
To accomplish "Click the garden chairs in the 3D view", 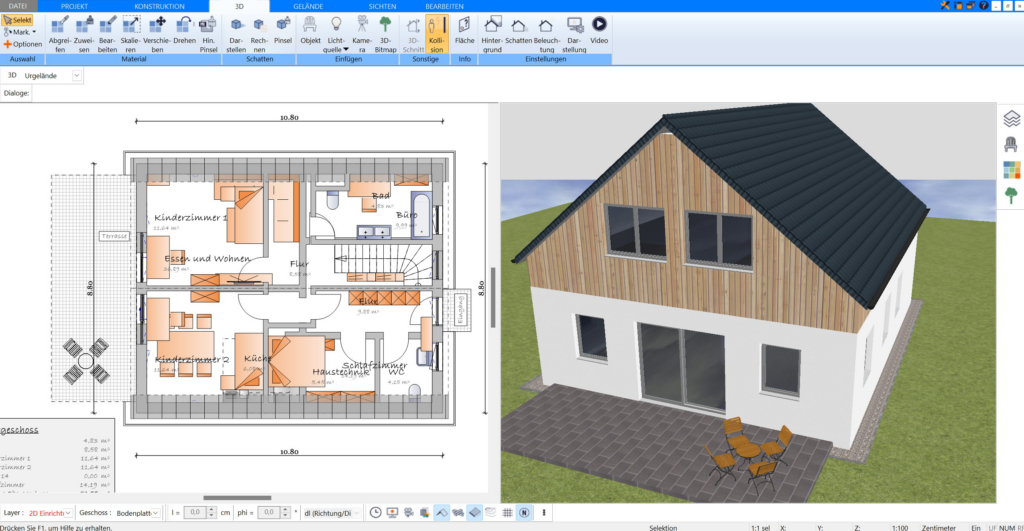I will (x=748, y=454).
